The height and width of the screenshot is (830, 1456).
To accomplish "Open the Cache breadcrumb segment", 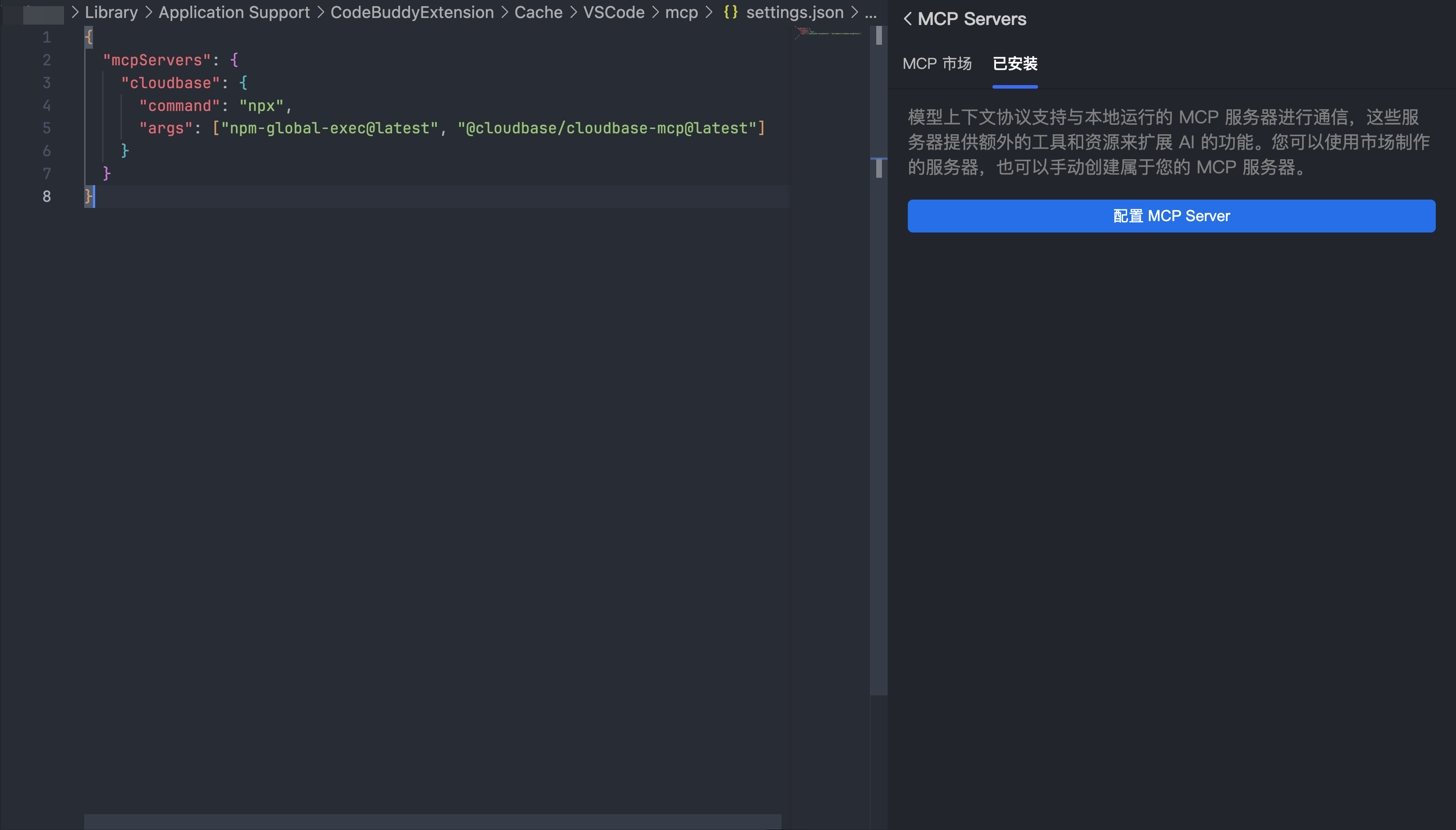I will click(539, 12).
